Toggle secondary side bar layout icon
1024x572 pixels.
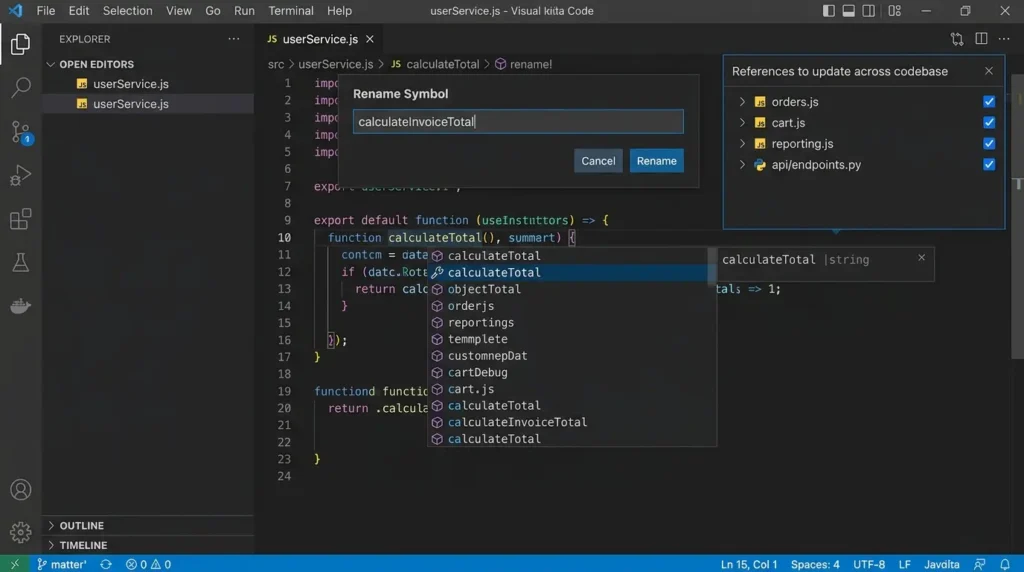tap(869, 11)
